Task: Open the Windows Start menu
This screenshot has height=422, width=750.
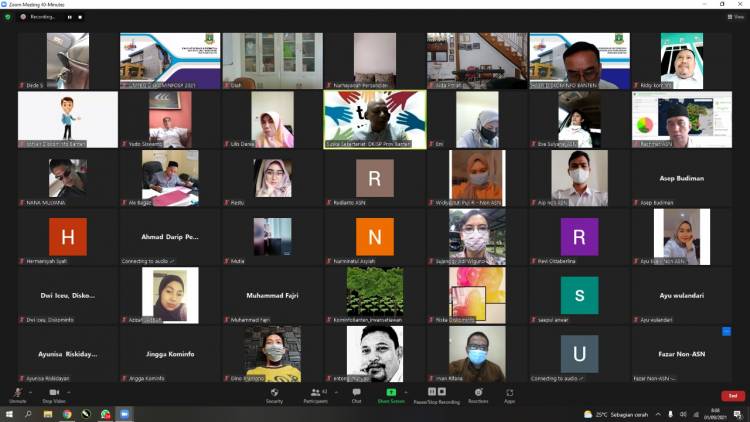Action: tap(9, 414)
